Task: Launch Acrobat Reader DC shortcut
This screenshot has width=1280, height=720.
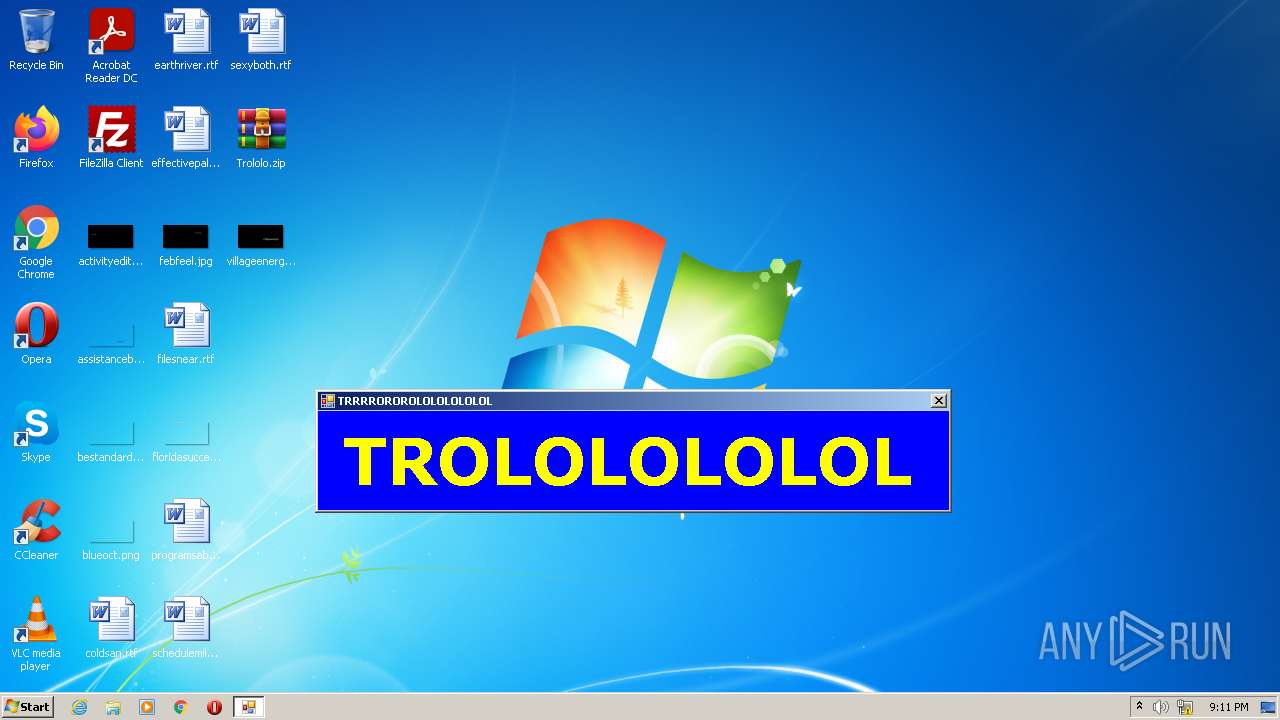Action: [111, 46]
